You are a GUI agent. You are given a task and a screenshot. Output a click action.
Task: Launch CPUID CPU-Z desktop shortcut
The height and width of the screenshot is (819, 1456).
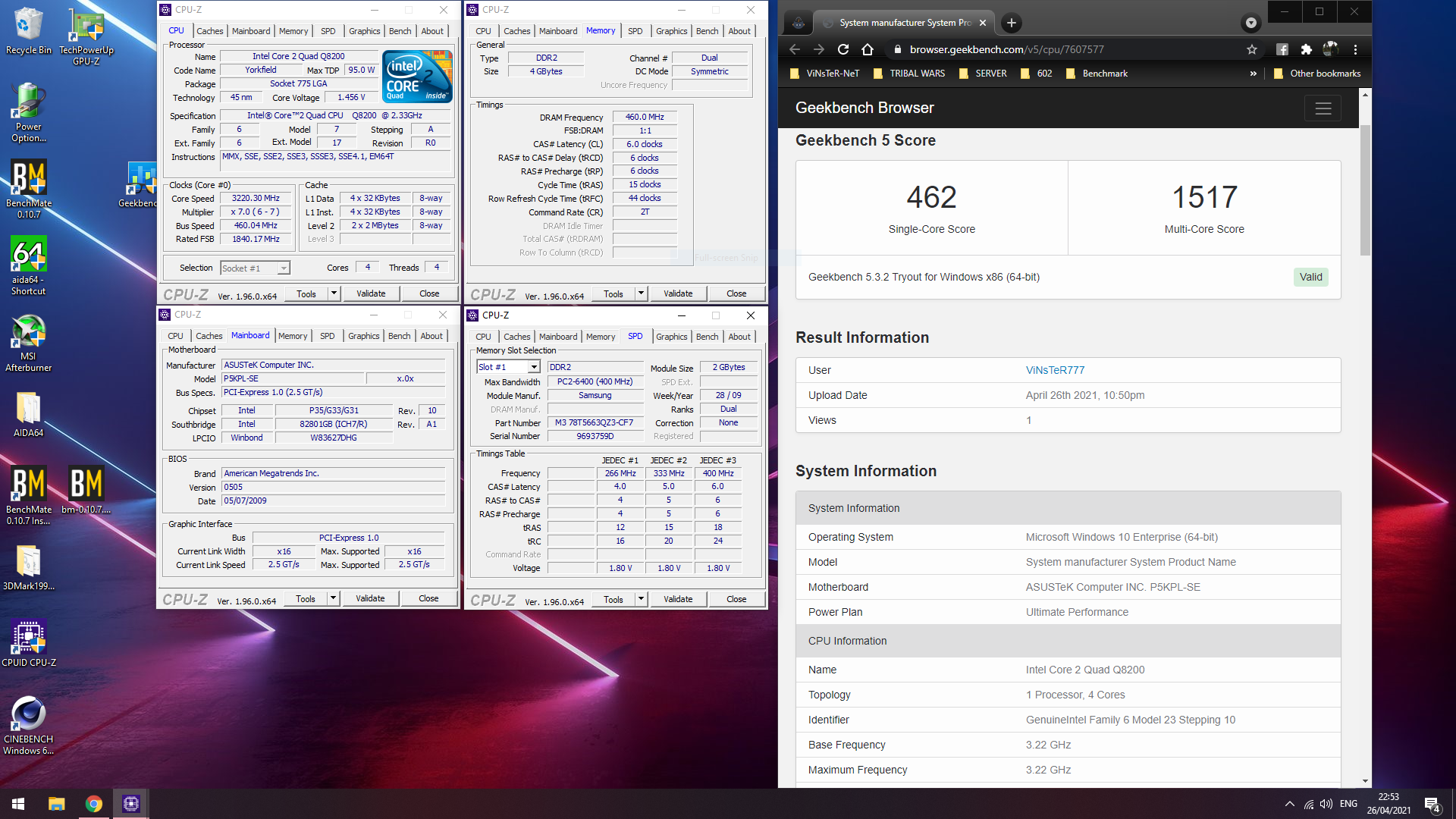(28, 643)
